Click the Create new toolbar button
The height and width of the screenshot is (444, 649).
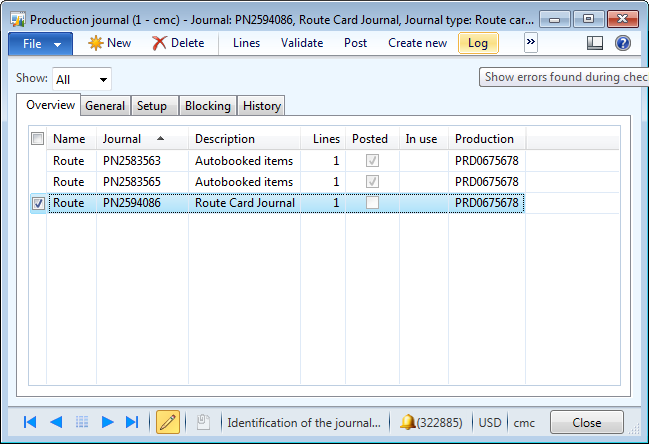[417, 43]
